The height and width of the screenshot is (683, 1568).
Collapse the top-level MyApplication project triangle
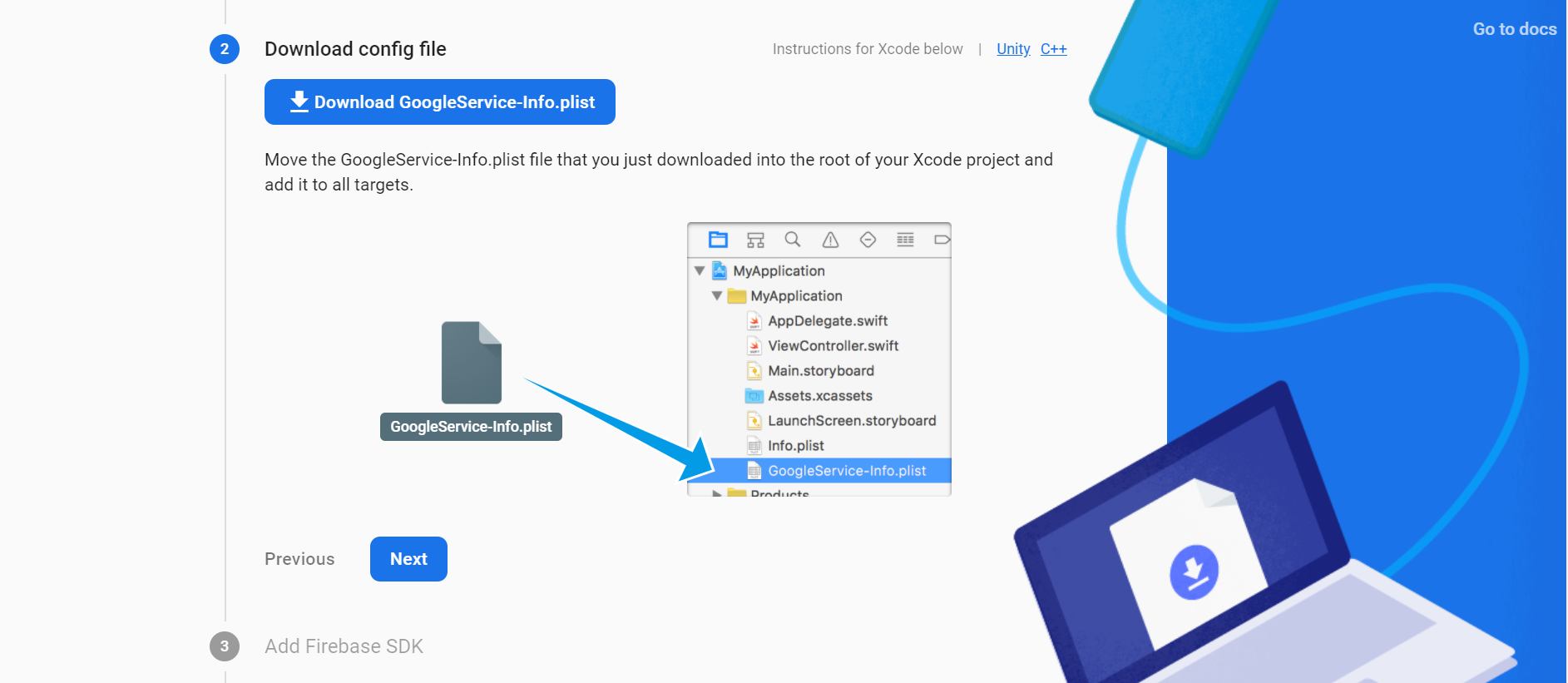[x=700, y=271]
